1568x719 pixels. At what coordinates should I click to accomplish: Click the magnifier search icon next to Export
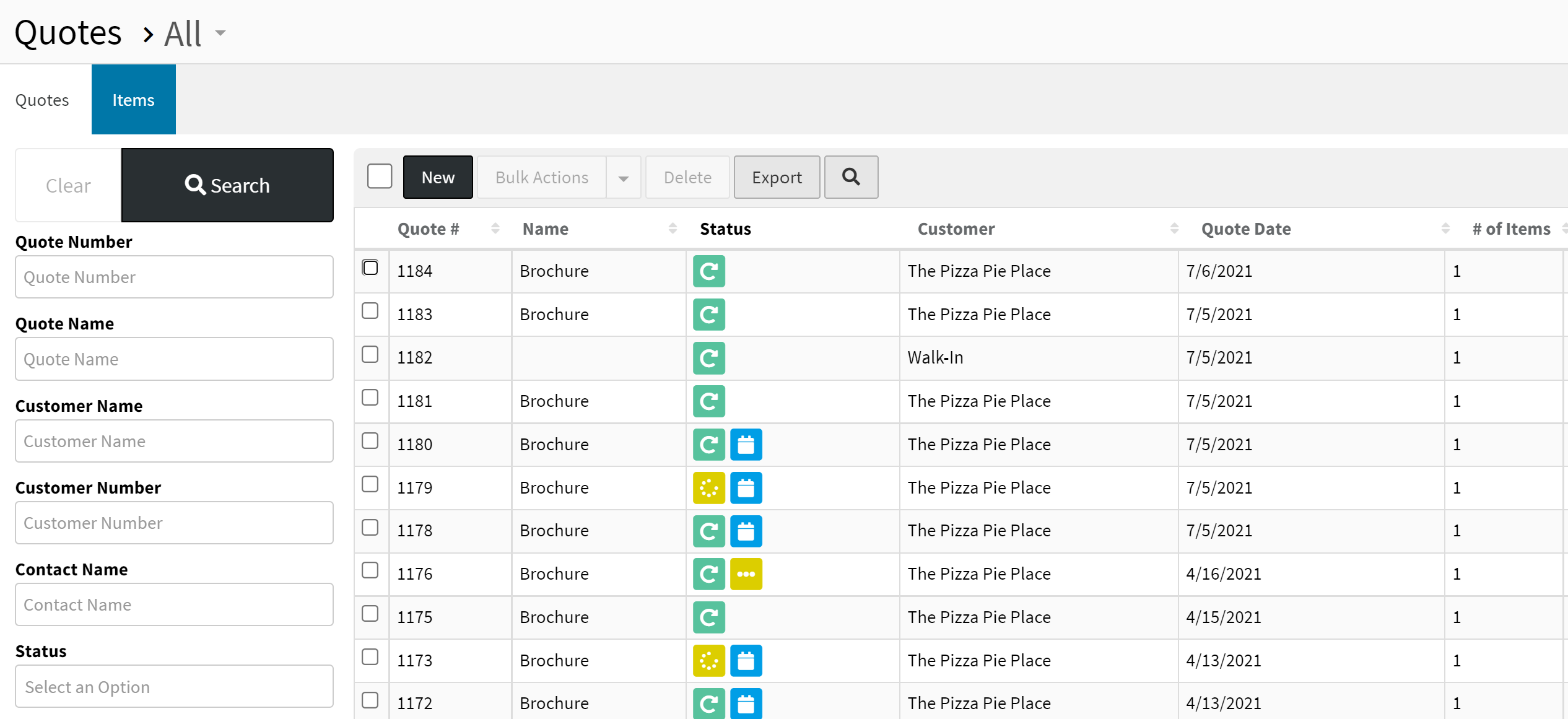(x=851, y=177)
